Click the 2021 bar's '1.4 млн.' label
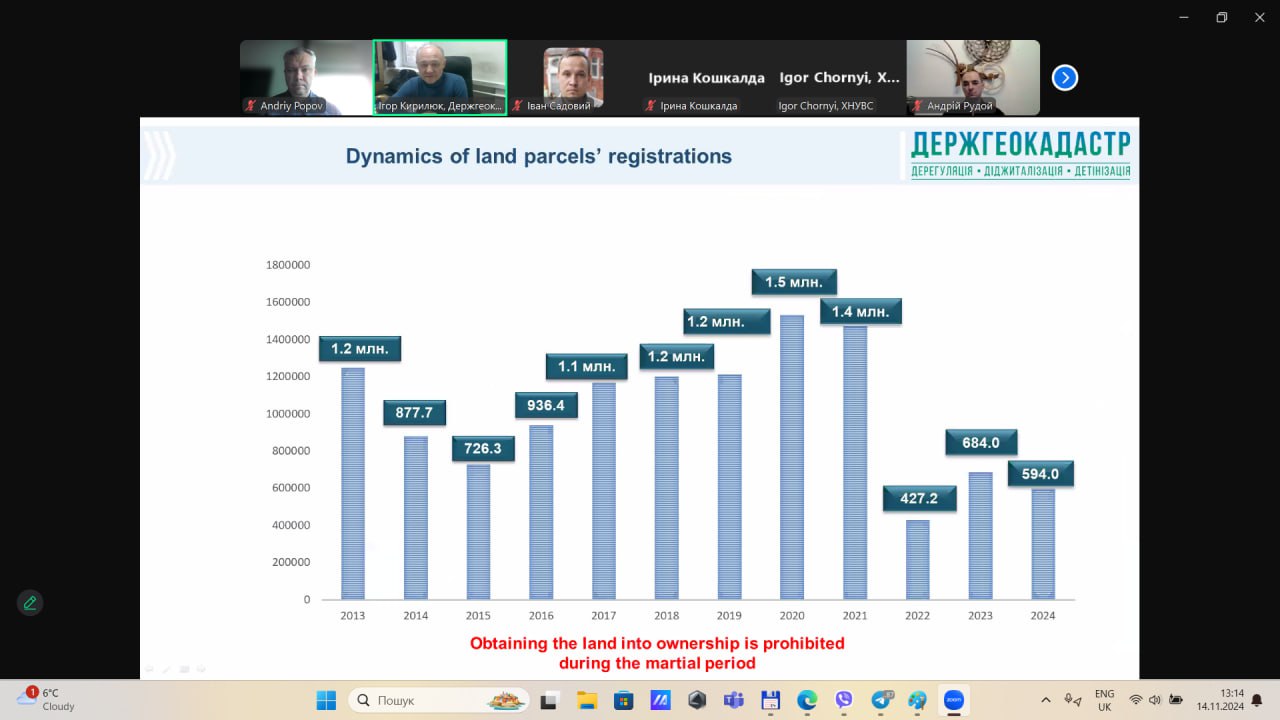Screen dimensions: 1280x720 click(861, 312)
